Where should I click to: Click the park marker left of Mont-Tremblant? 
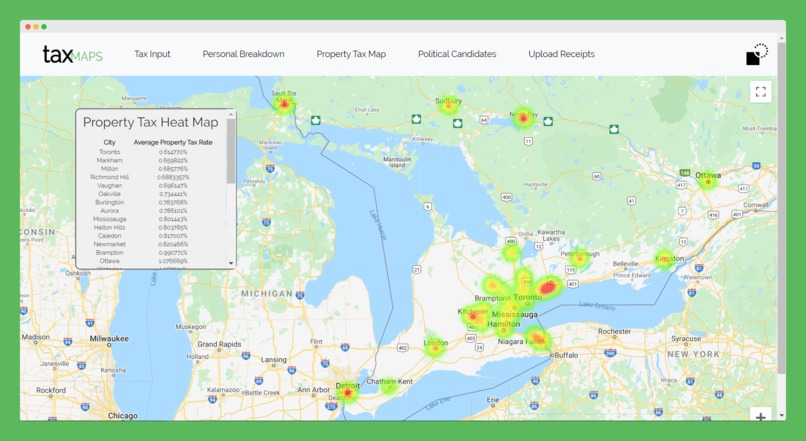click(614, 129)
